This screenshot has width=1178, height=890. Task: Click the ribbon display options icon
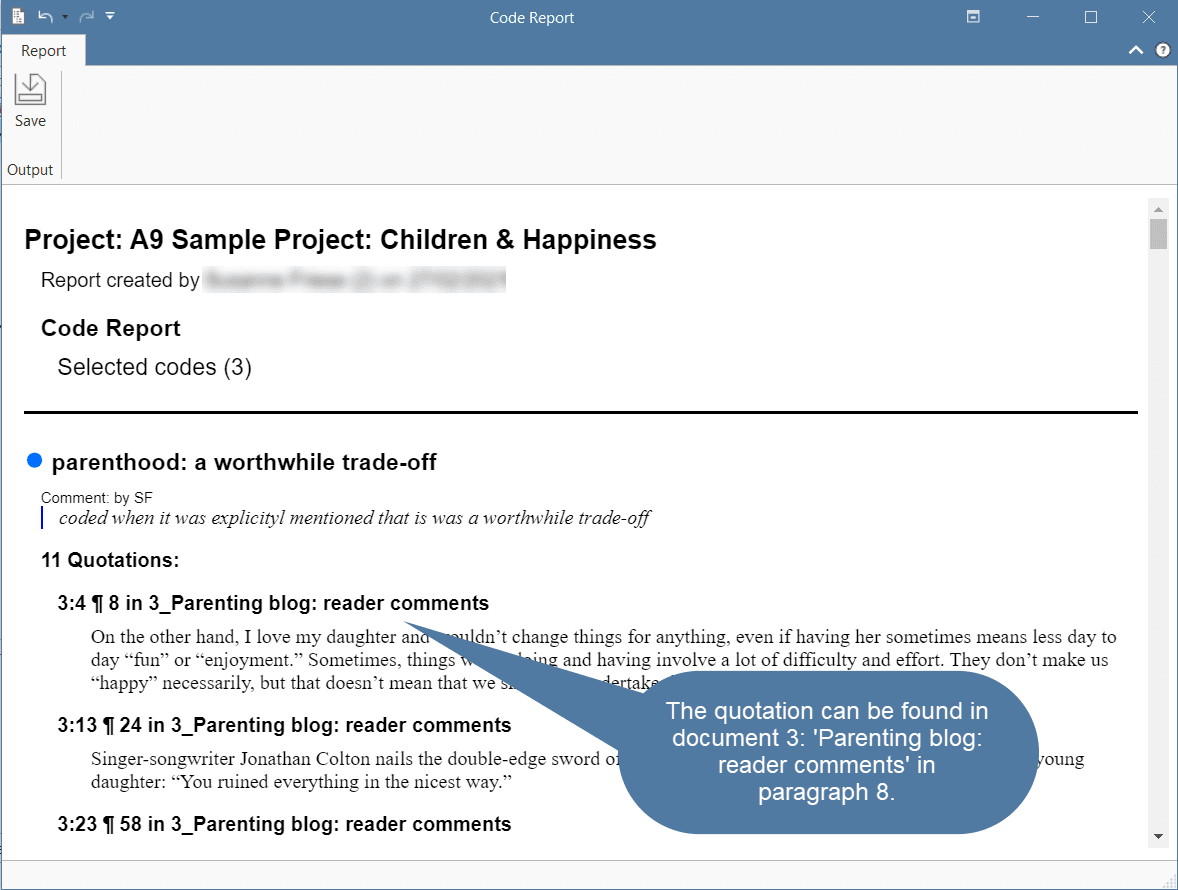(x=973, y=17)
